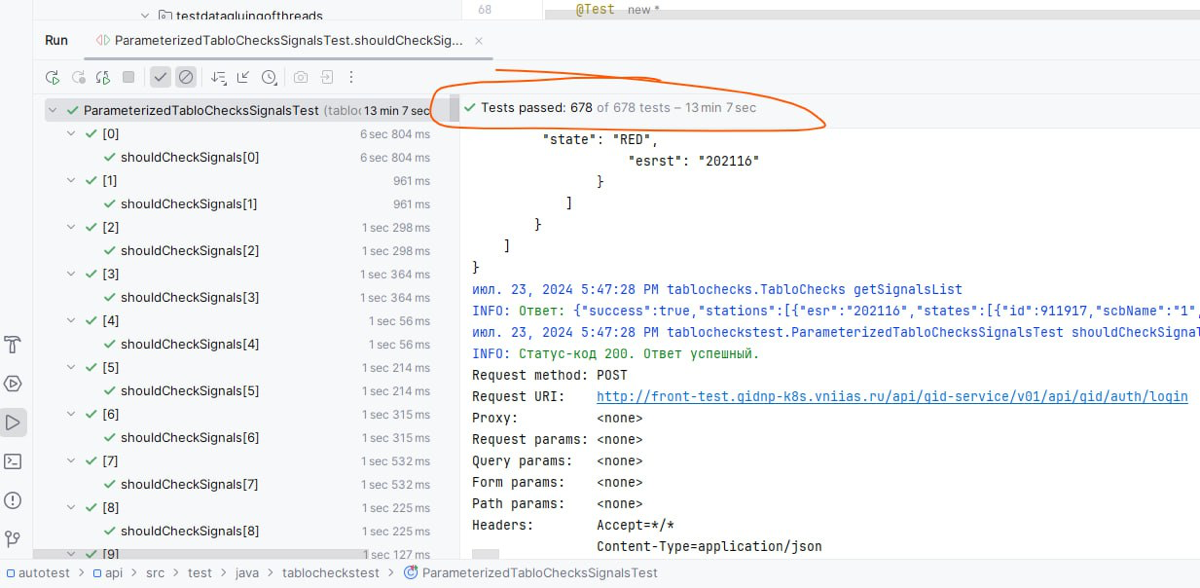Click 'Request method: POST' console line
This screenshot has height=588, width=1200.
pyautogui.click(x=550, y=375)
